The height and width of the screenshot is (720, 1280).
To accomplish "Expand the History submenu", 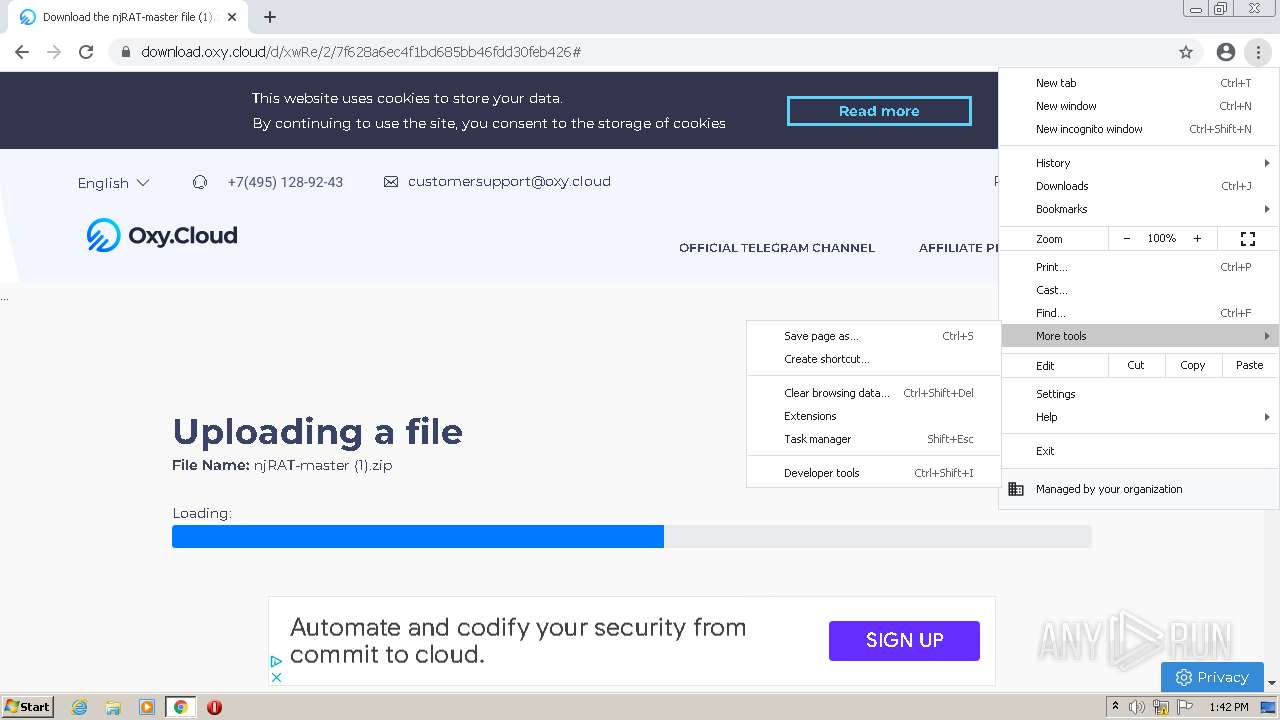I will pyautogui.click(x=1140, y=163).
